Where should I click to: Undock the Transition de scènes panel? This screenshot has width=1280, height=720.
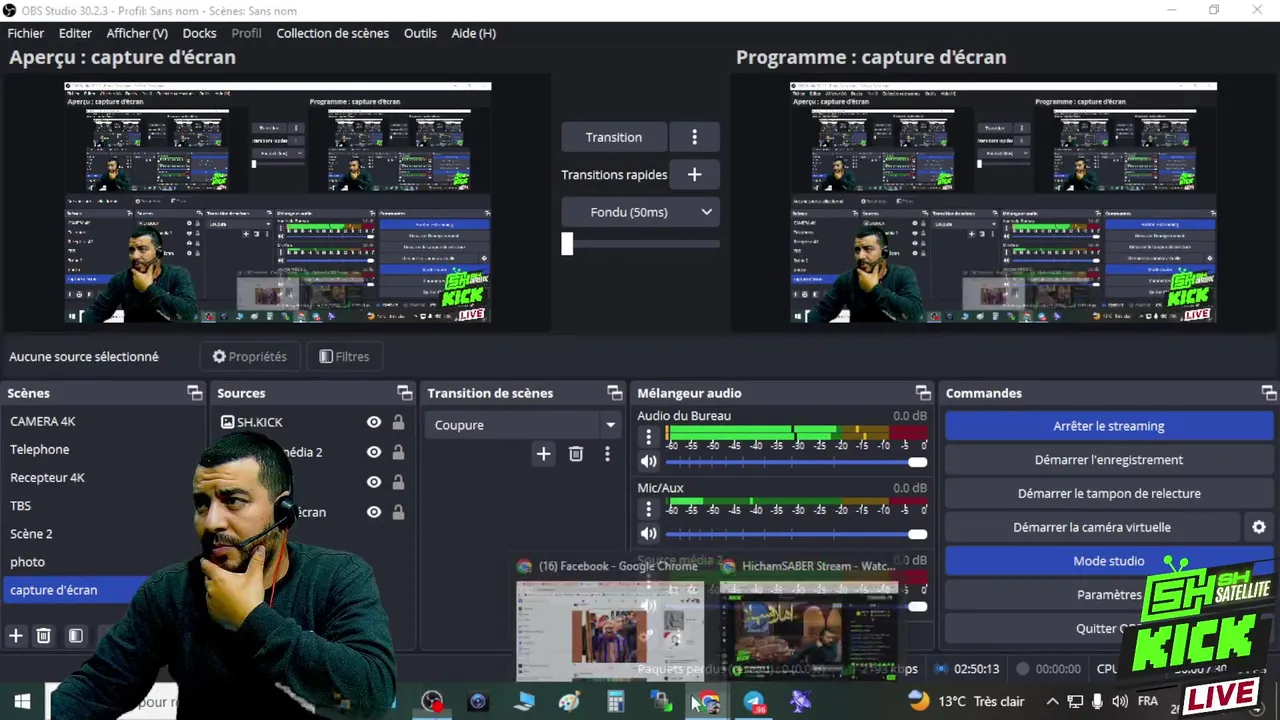pos(614,393)
